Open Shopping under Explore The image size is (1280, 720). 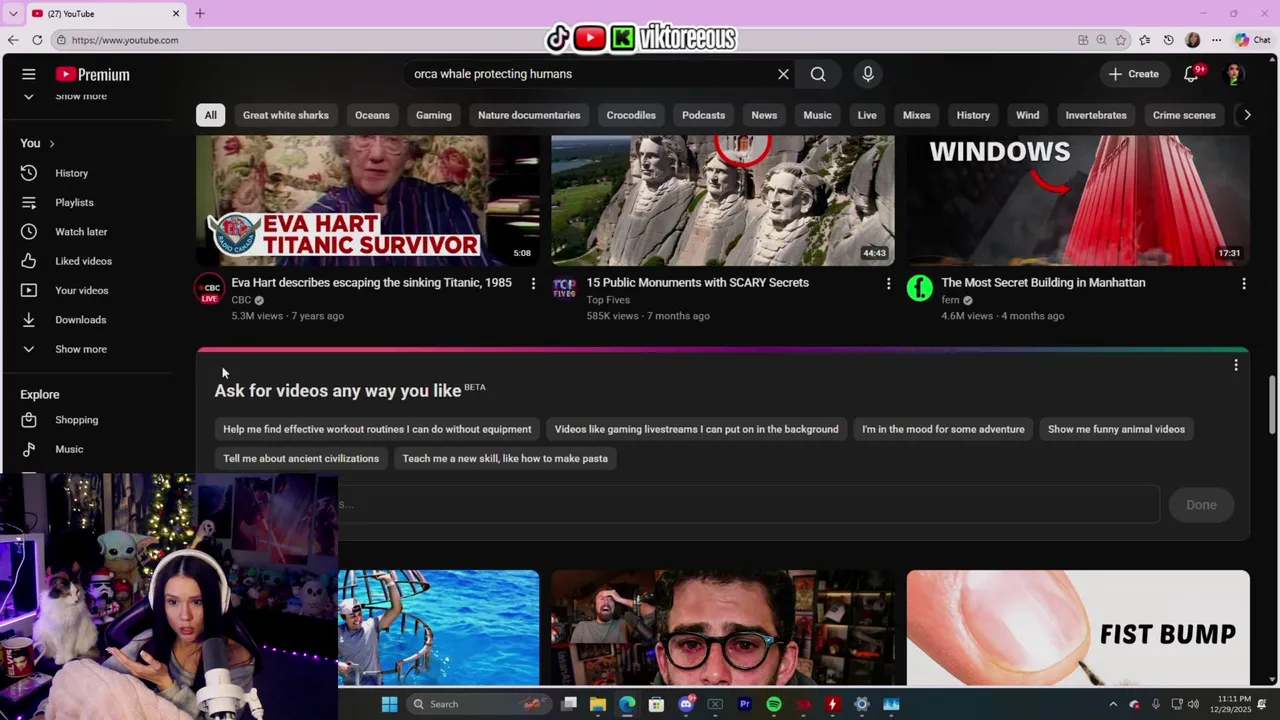[76, 420]
